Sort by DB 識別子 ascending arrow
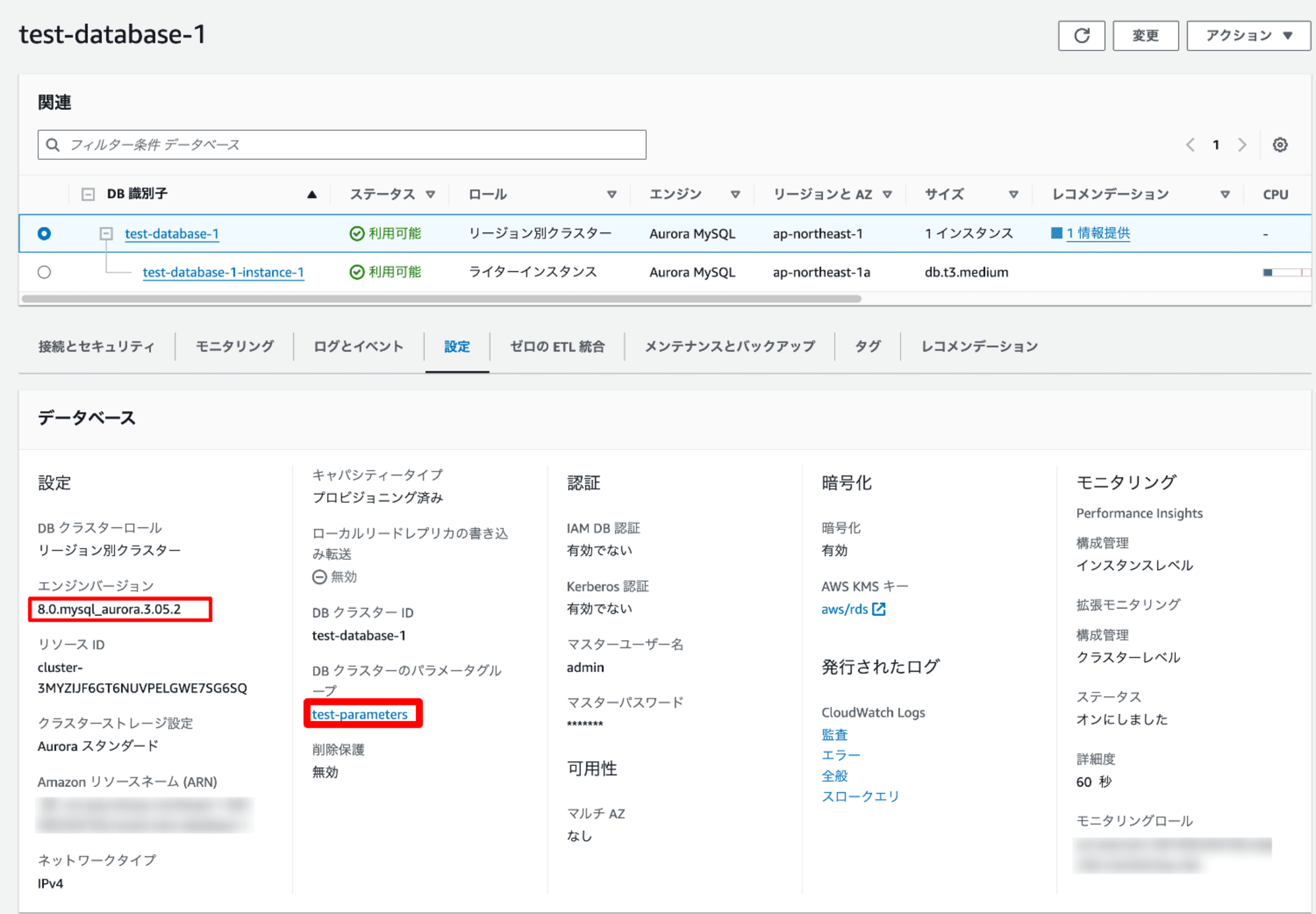The height and width of the screenshot is (914, 1316). click(x=312, y=195)
